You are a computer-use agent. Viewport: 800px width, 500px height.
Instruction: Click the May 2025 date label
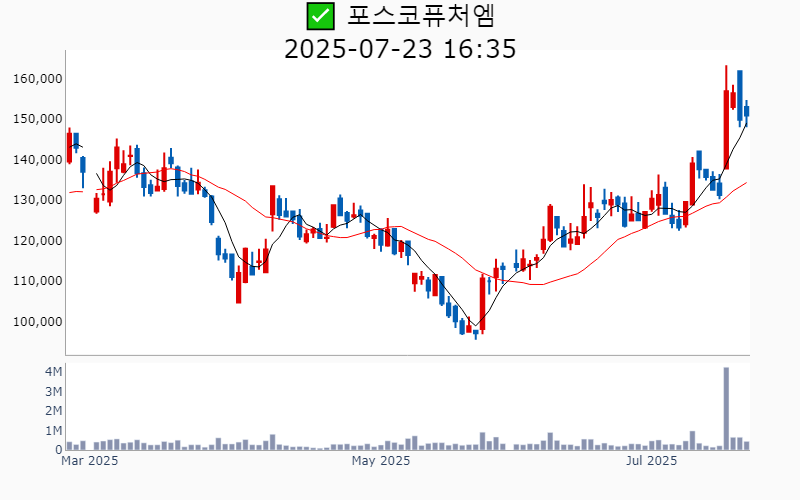(381, 461)
